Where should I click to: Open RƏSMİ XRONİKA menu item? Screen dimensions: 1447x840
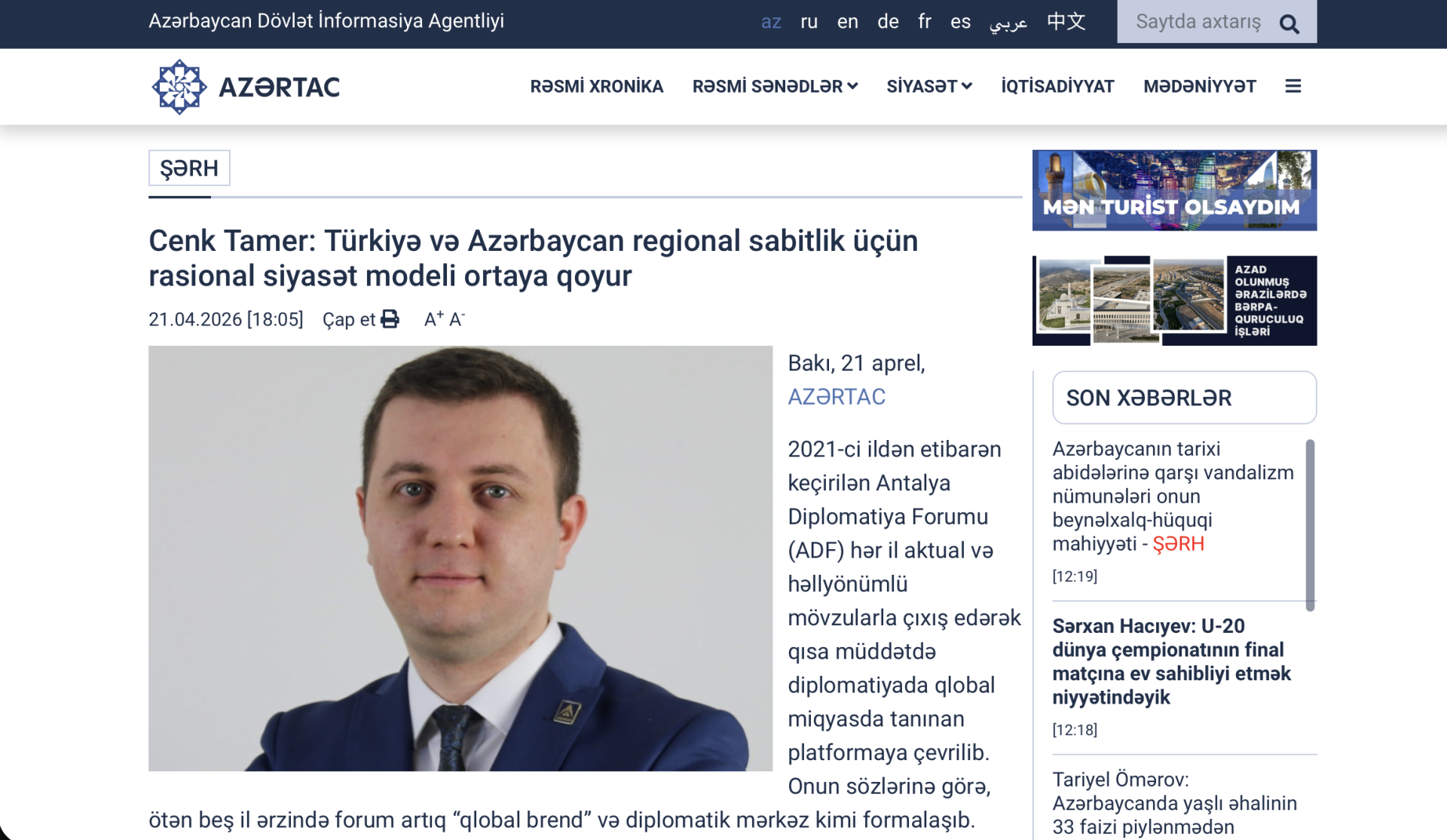(596, 87)
